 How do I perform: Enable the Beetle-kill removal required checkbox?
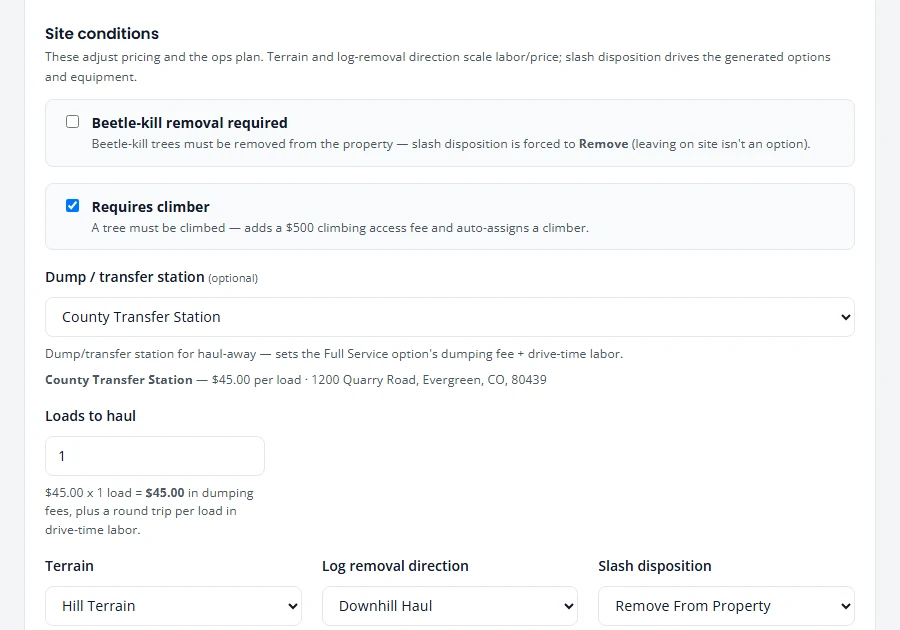point(72,122)
